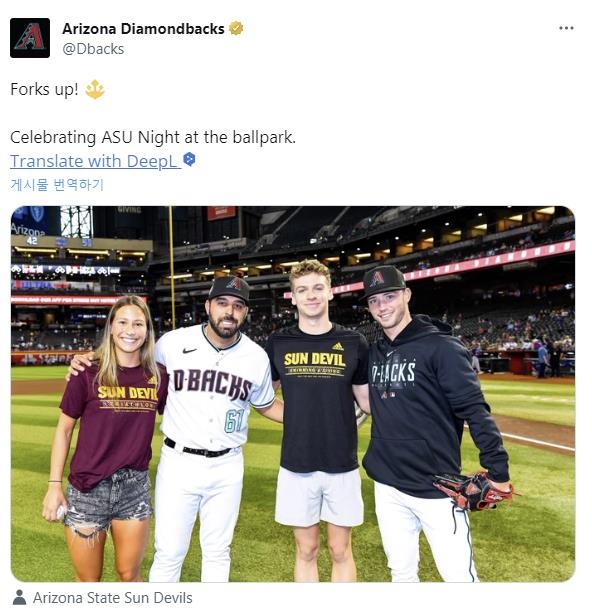Click the 게시물 번역하기 translate link
Screen dimensions: 592x614
click(x=57, y=184)
